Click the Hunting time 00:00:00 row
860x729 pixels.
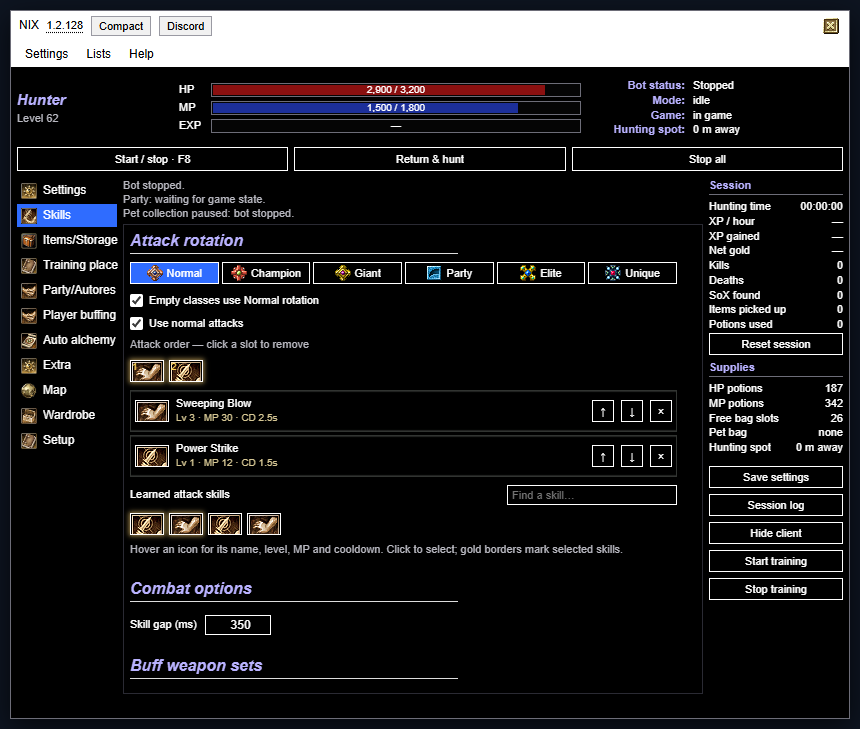point(776,206)
